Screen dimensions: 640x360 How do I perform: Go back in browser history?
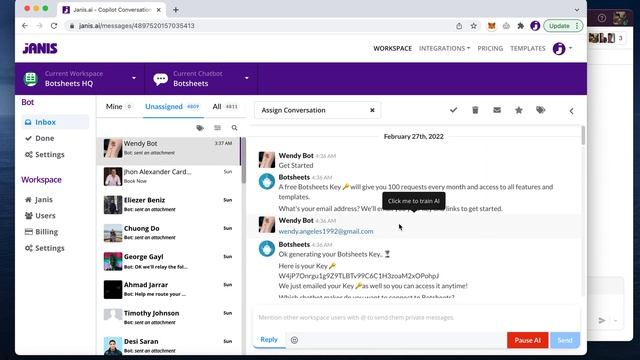(25, 26)
